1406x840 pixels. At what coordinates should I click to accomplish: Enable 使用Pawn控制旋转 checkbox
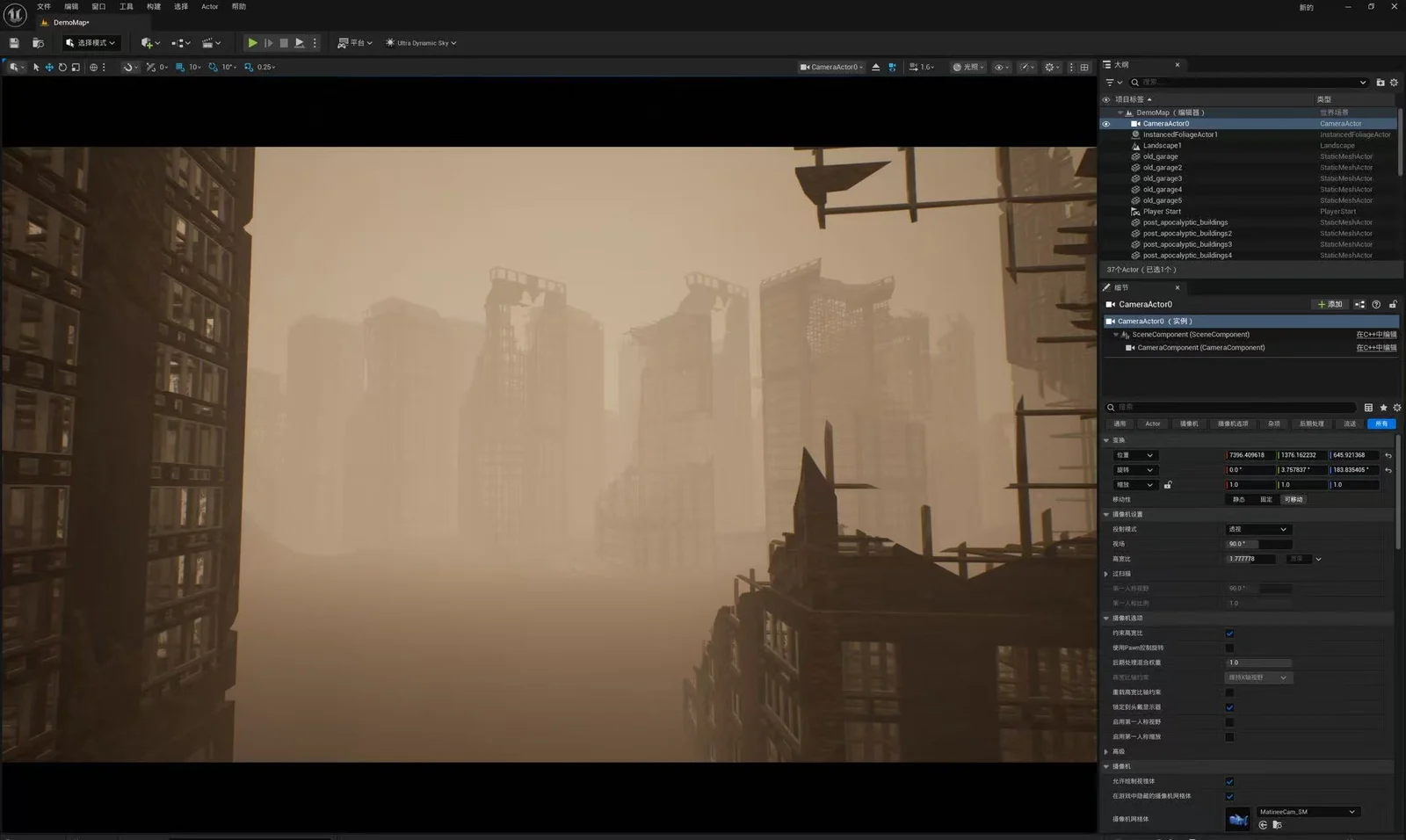tap(1229, 648)
